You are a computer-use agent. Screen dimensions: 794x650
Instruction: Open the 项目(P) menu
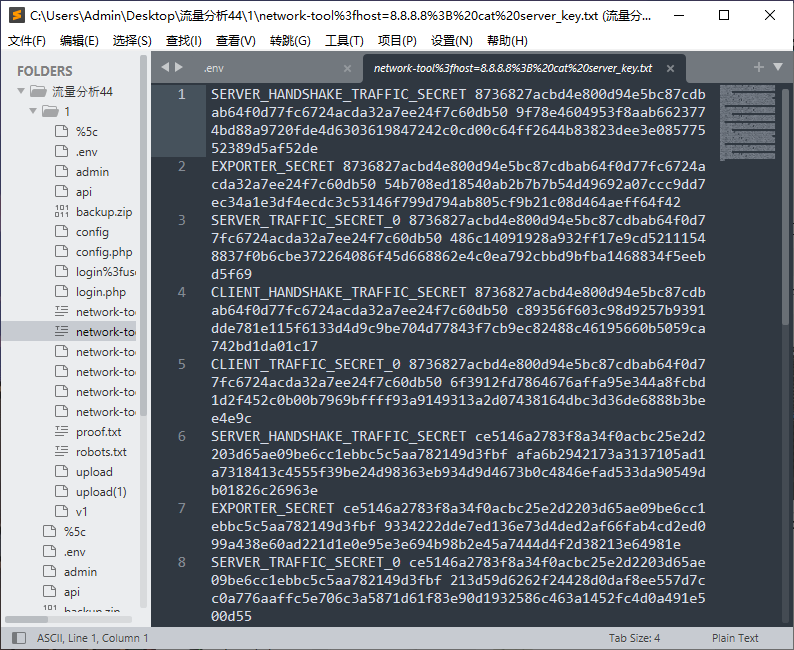click(x=397, y=40)
